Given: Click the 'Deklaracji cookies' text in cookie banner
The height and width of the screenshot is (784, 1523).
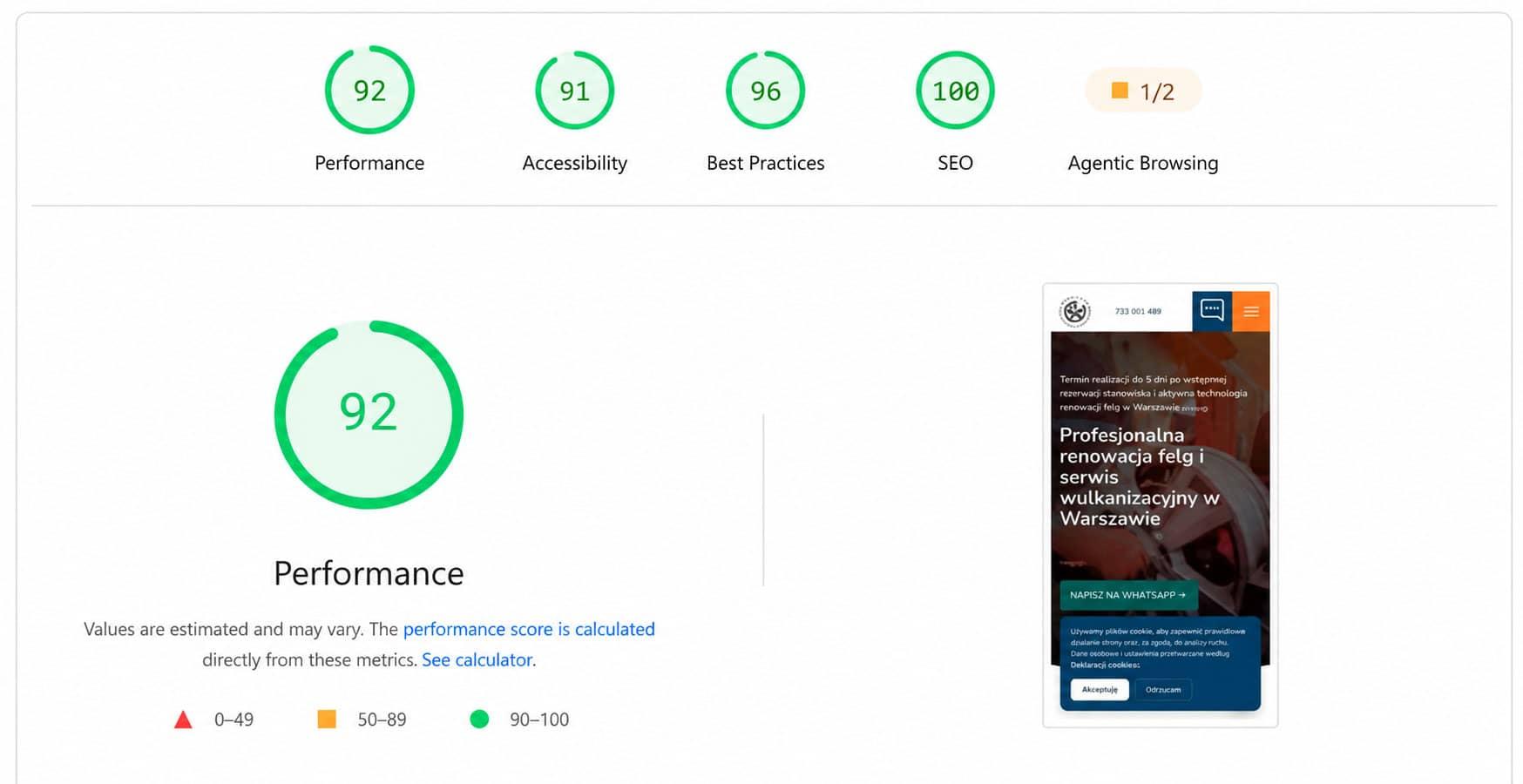Looking at the screenshot, I should (1104, 665).
